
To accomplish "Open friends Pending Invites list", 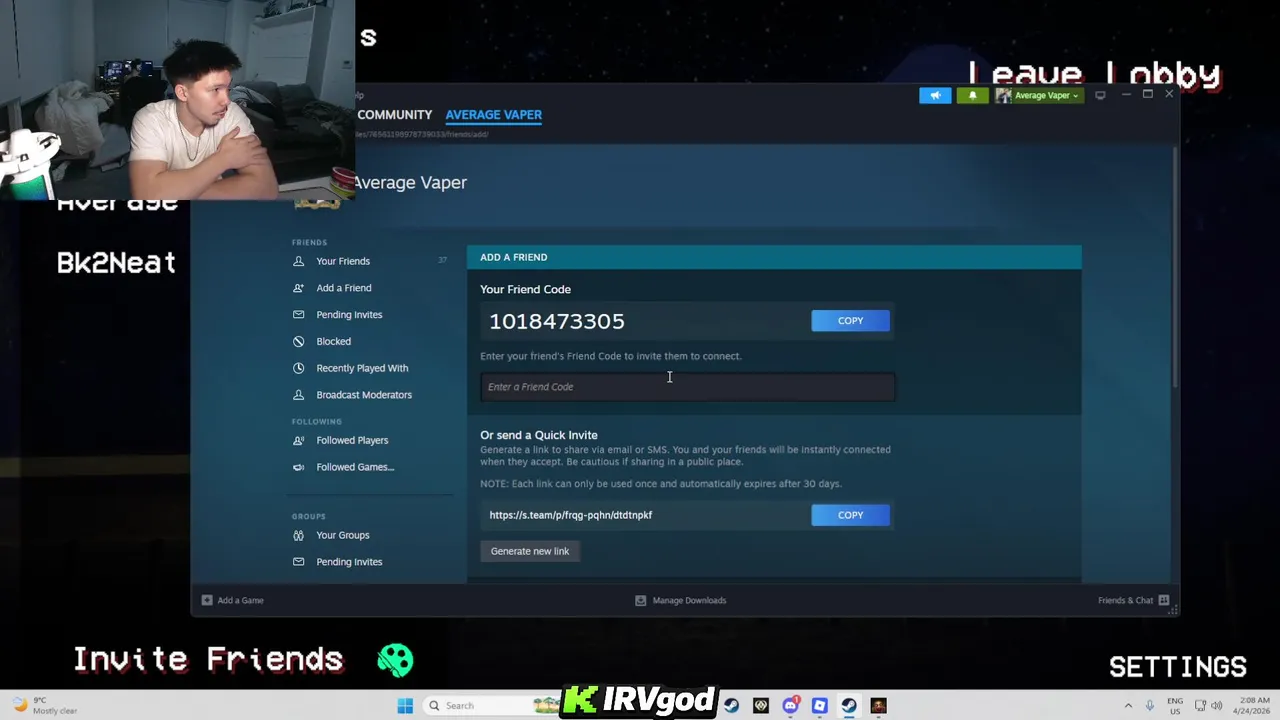I will click(x=349, y=315).
